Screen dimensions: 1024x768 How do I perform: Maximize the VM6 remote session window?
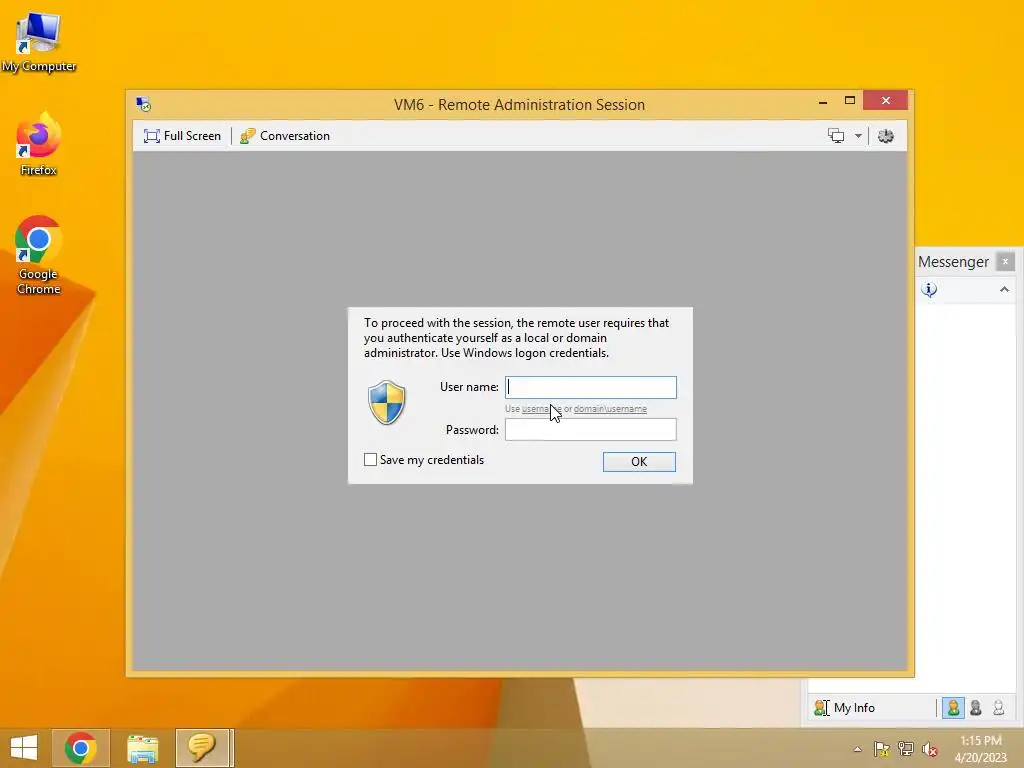(x=850, y=101)
